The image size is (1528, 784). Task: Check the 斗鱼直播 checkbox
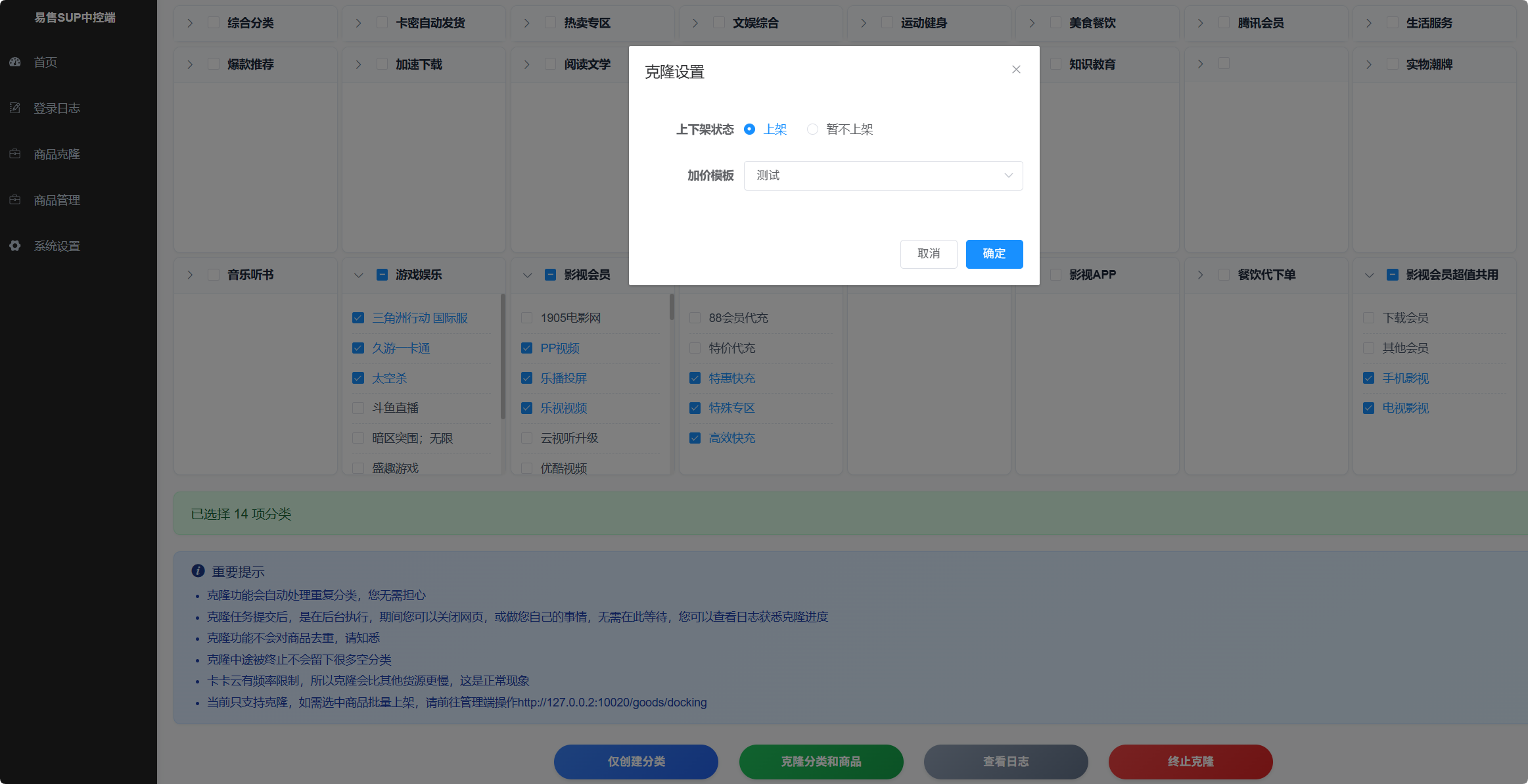click(x=358, y=407)
